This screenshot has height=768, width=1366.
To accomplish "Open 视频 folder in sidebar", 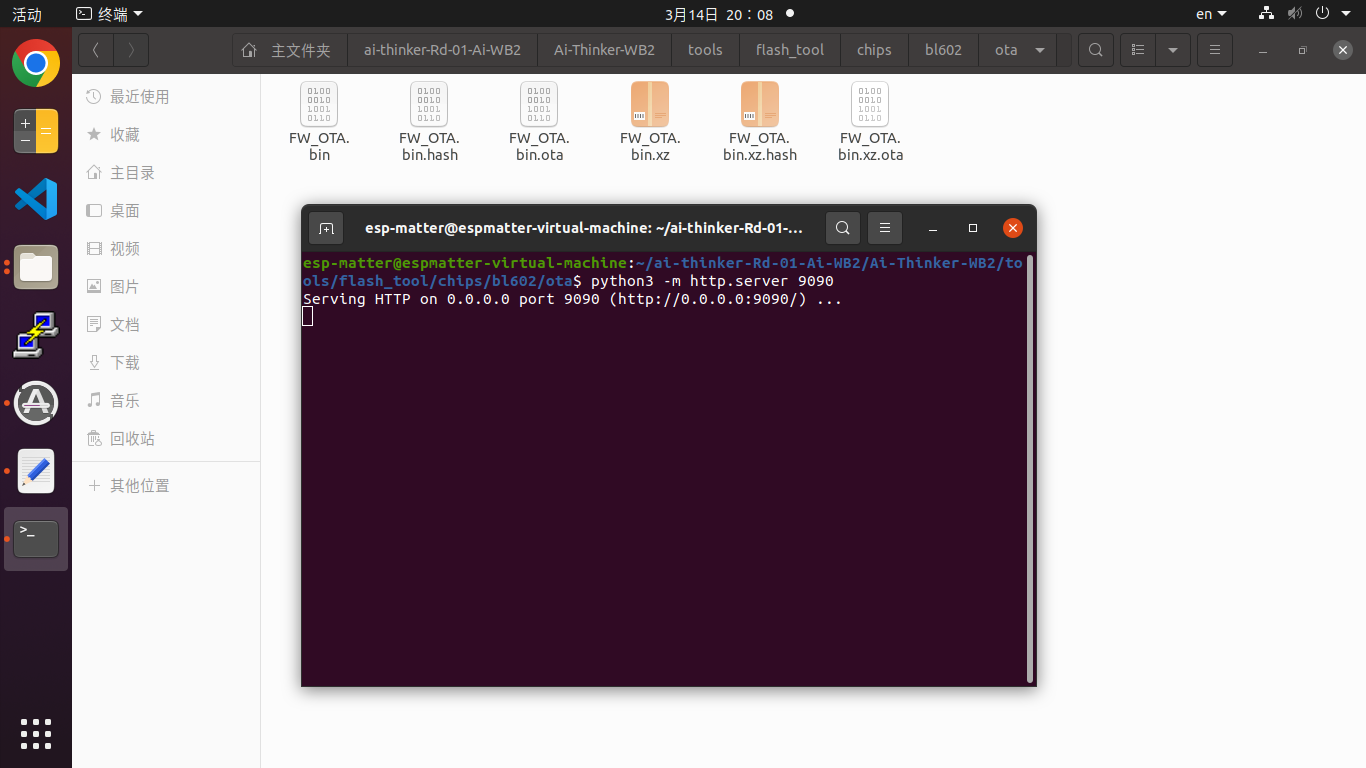I will tap(166, 249).
